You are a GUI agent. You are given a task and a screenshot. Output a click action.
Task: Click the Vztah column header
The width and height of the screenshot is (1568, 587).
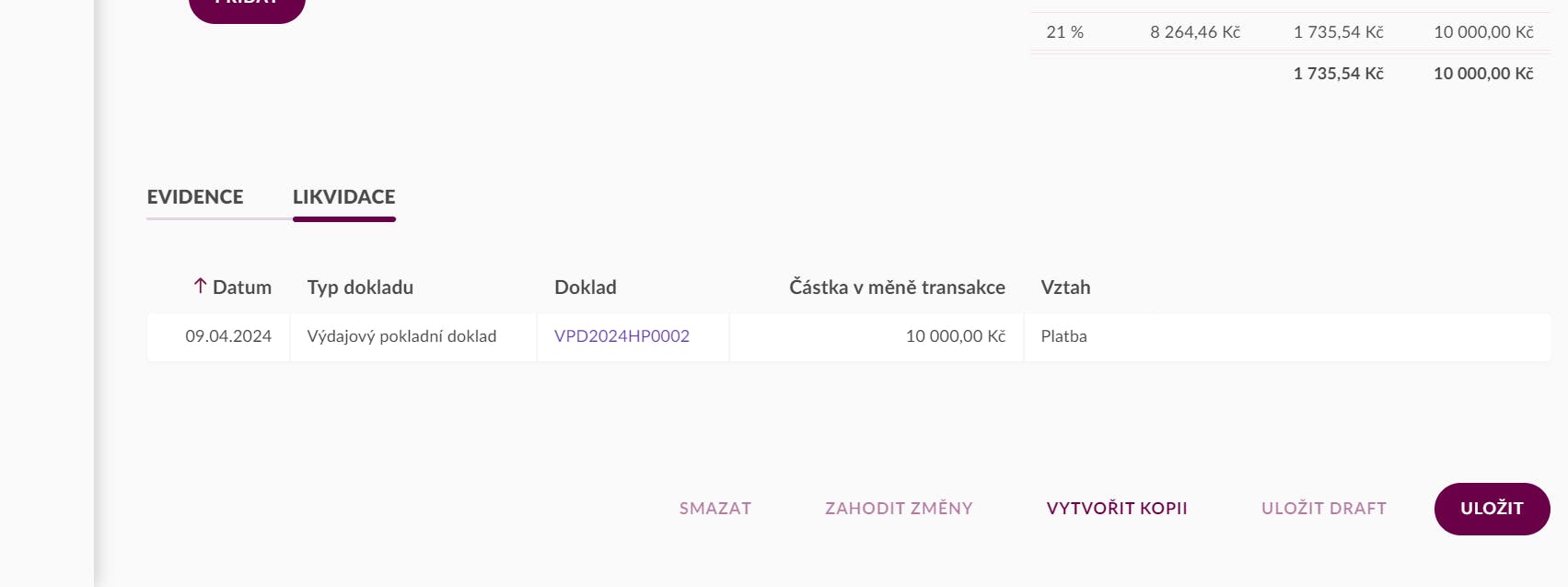[x=1065, y=288]
